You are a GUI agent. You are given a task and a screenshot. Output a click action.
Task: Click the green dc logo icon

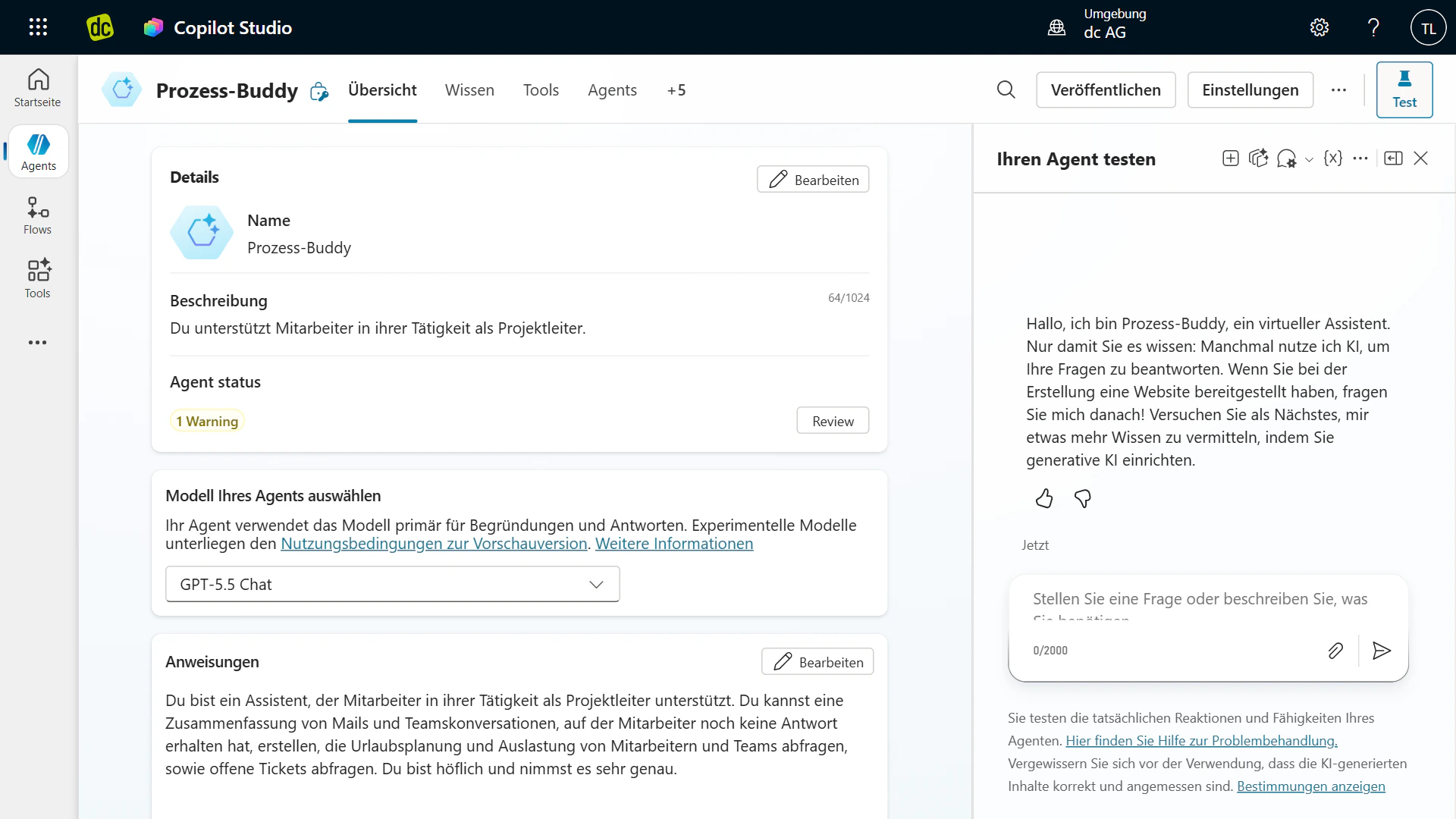coord(99,27)
